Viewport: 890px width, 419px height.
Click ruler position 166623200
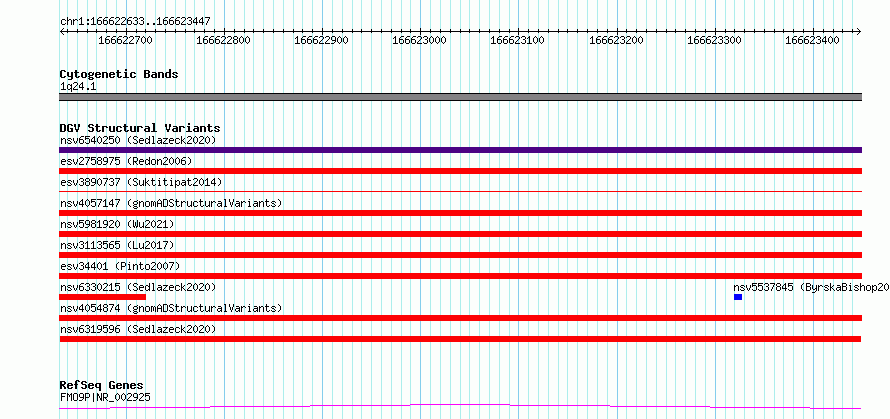(x=617, y=40)
